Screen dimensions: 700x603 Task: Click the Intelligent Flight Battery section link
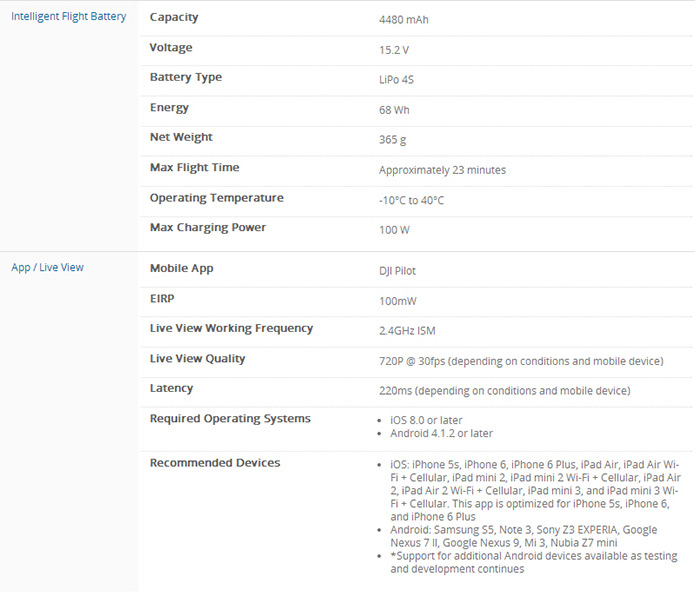68,17
